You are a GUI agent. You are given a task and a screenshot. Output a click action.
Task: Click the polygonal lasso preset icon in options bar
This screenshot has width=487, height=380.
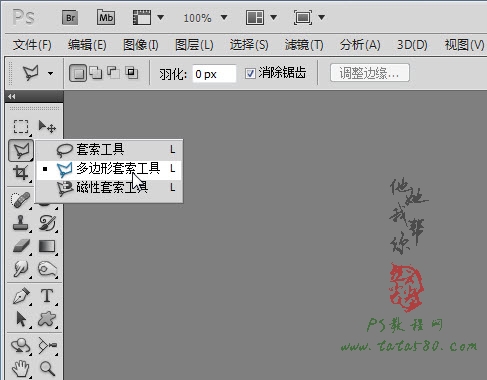(31, 73)
